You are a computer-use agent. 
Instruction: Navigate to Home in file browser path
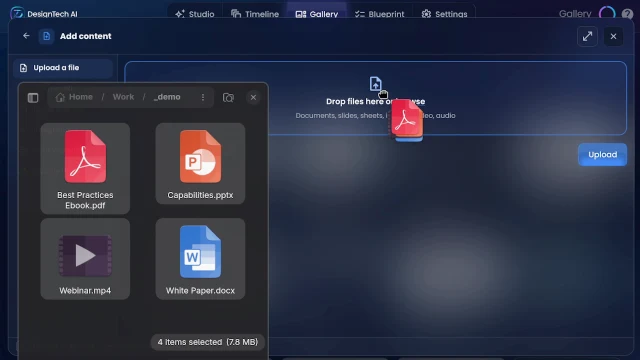[80, 97]
